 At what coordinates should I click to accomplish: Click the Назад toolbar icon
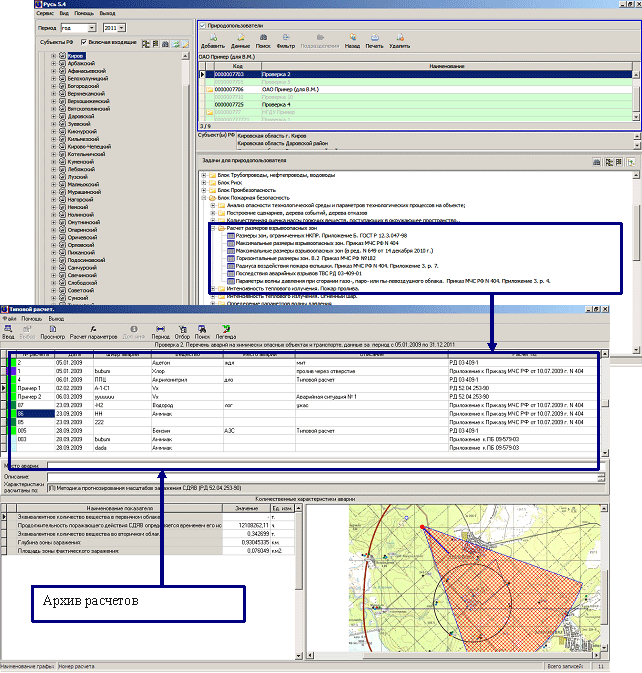352,41
